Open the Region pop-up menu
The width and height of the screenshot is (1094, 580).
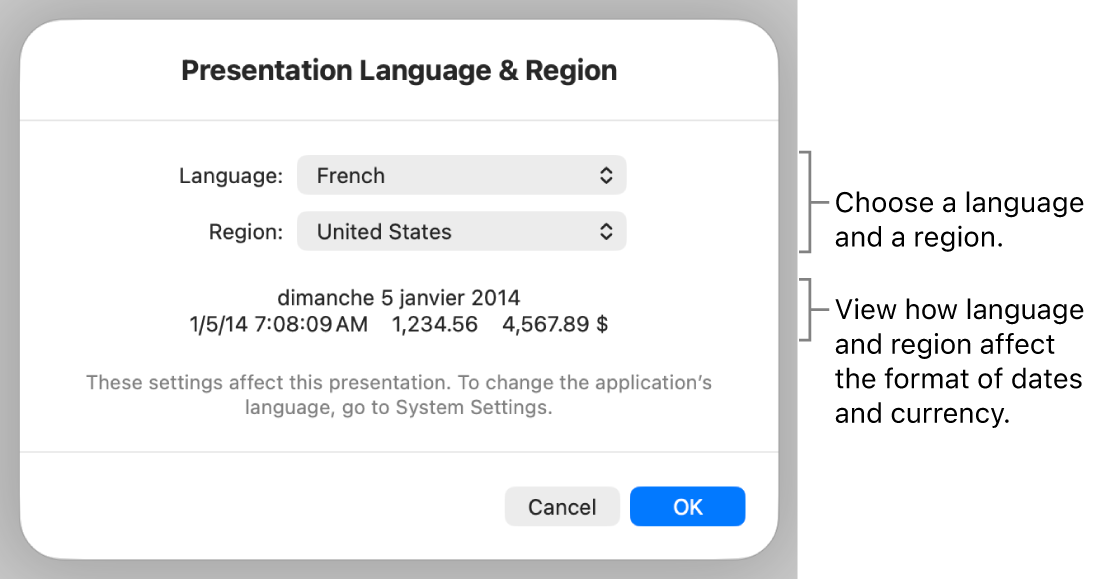461,231
